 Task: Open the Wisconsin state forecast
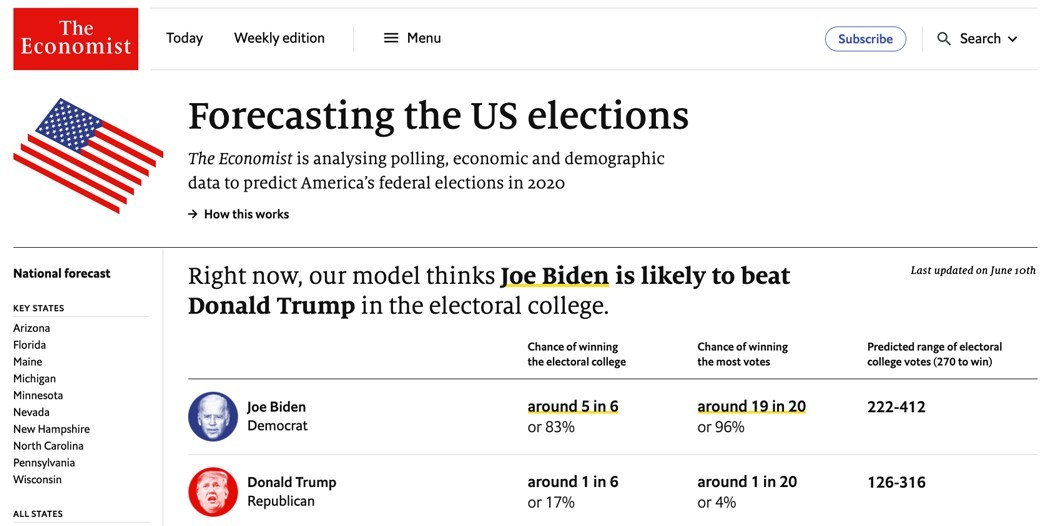tap(37, 480)
